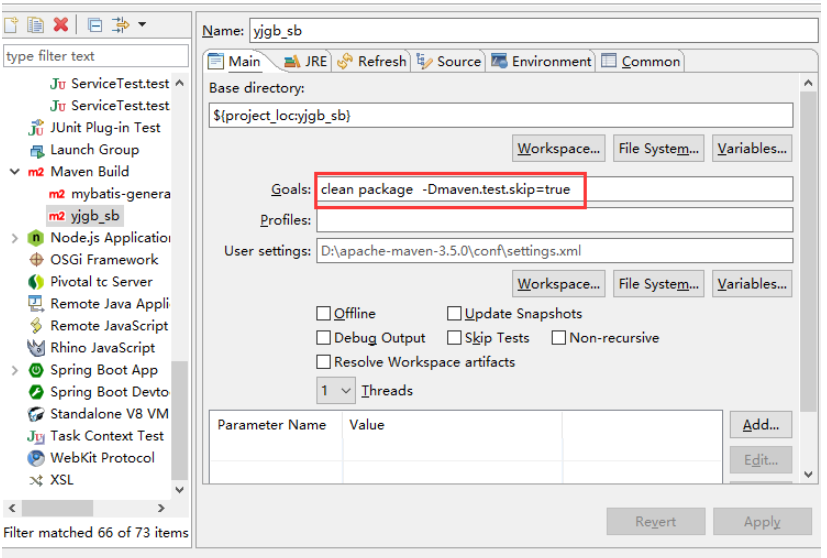Viewport: 827px width, 558px height.
Task: Click File System button under Base directory
Action: [659, 149]
